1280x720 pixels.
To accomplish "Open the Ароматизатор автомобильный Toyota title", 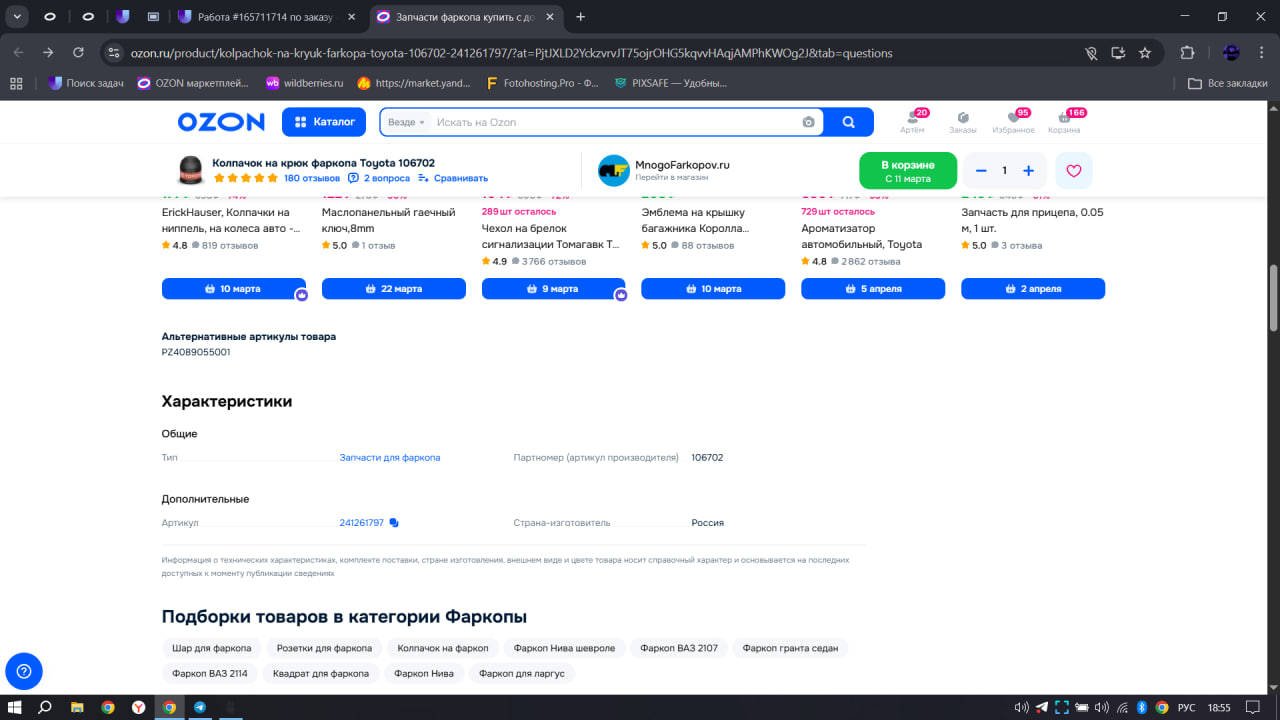I will click(x=862, y=236).
